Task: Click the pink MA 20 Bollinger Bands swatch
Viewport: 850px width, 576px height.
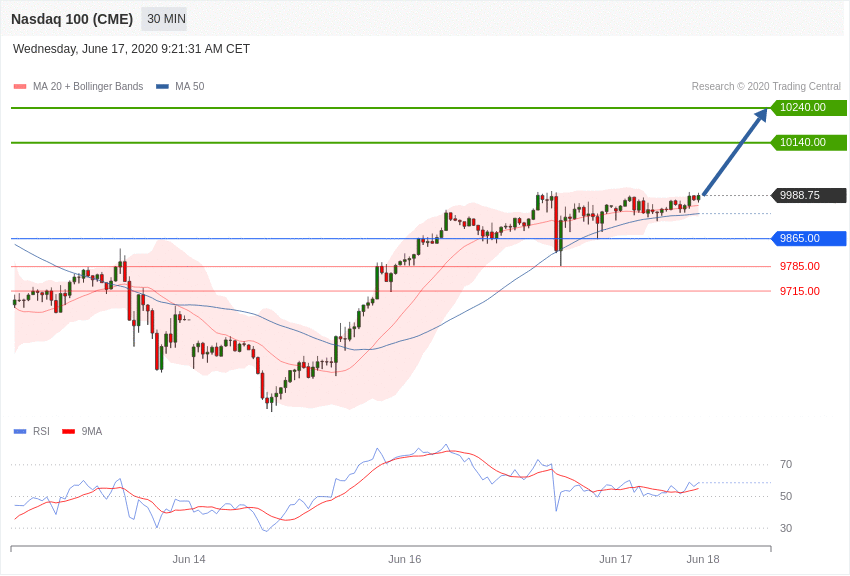Action: pyautogui.click(x=20, y=87)
